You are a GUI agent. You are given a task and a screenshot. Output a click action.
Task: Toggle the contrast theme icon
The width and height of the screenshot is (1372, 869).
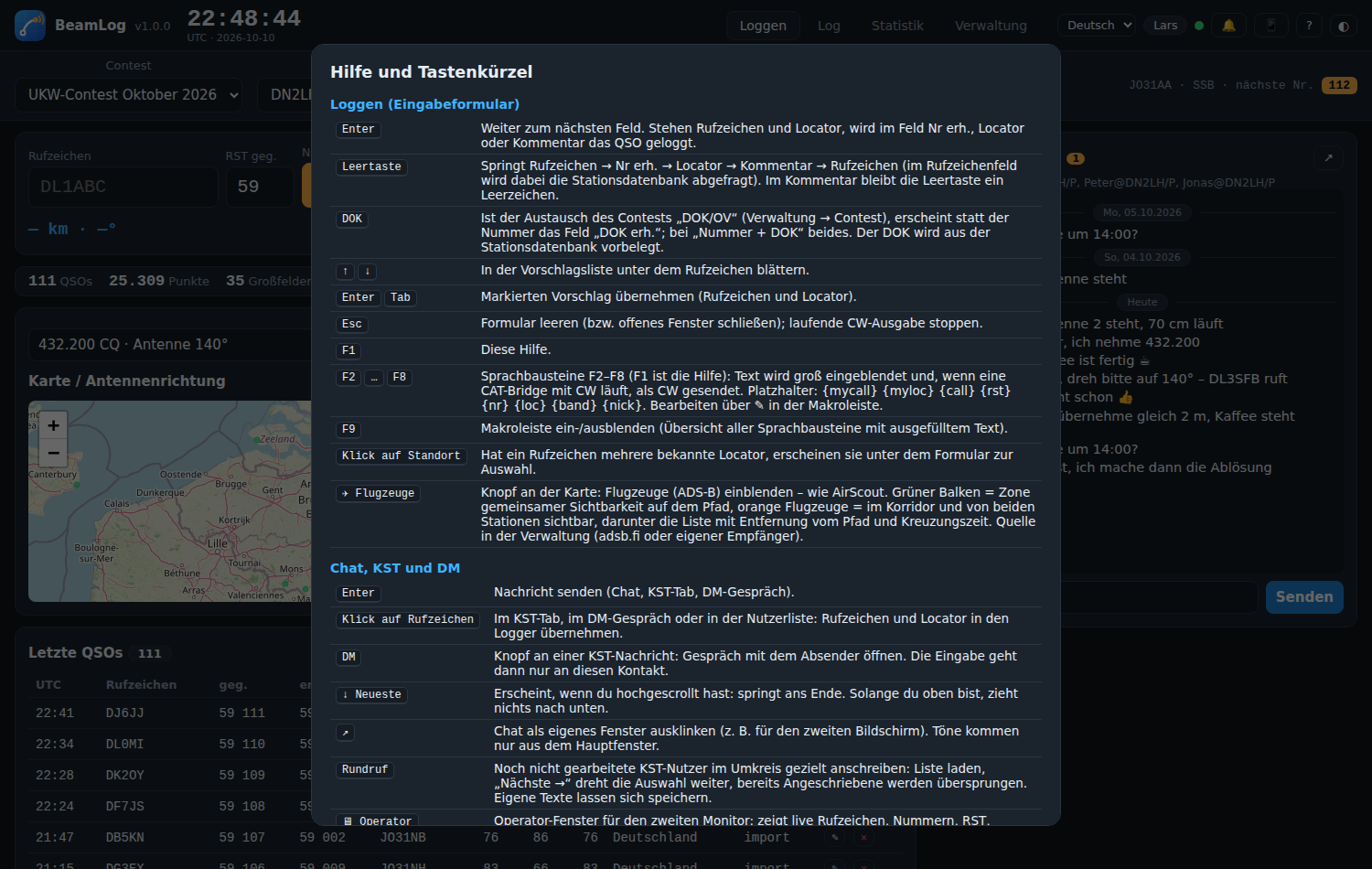coord(1344,26)
